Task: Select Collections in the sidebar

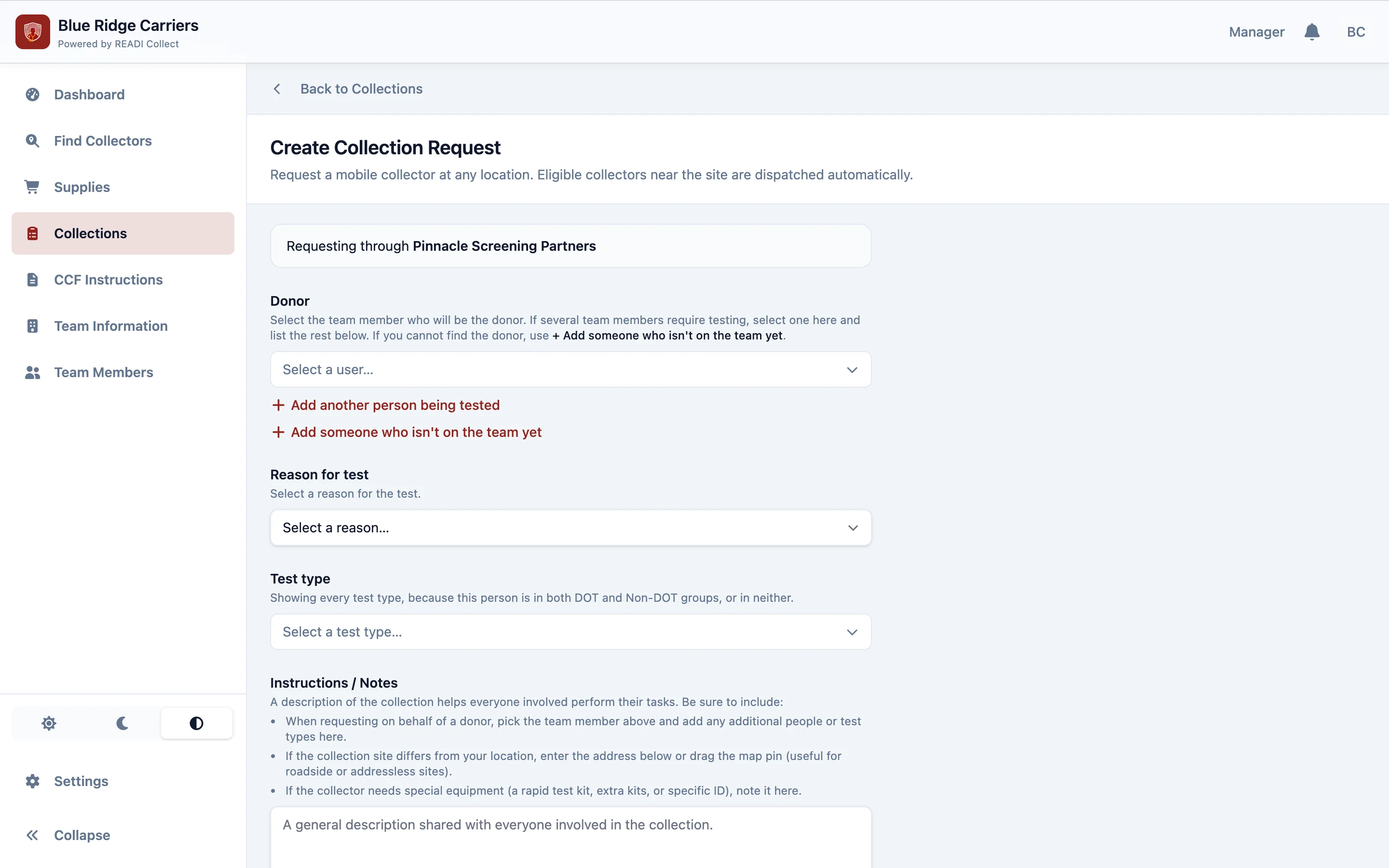Action: [x=123, y=233]
